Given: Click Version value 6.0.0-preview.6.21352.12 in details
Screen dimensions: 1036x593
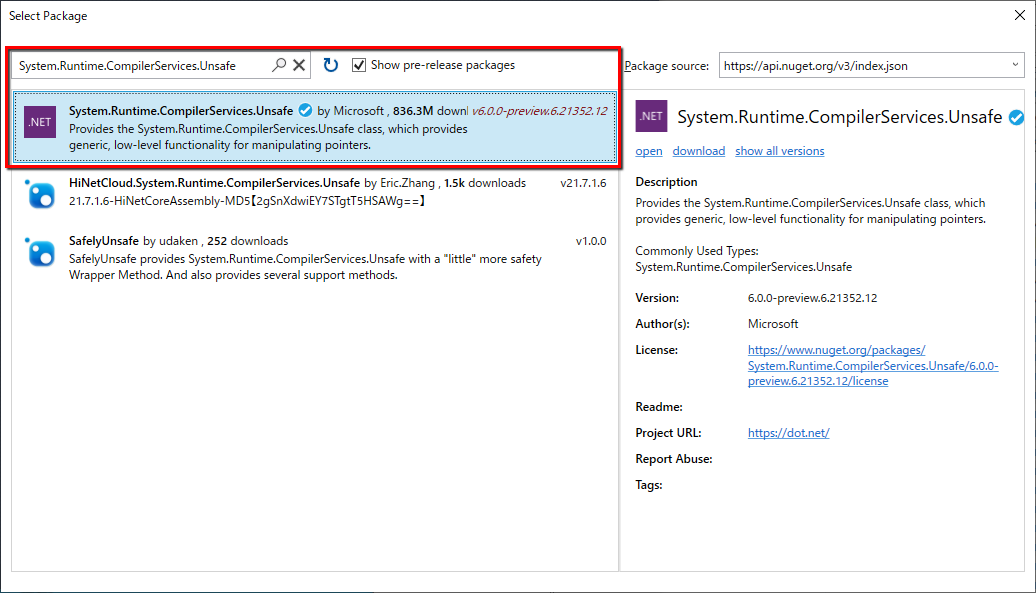Looking at the screenshot, I should click(x=812, y=298).
